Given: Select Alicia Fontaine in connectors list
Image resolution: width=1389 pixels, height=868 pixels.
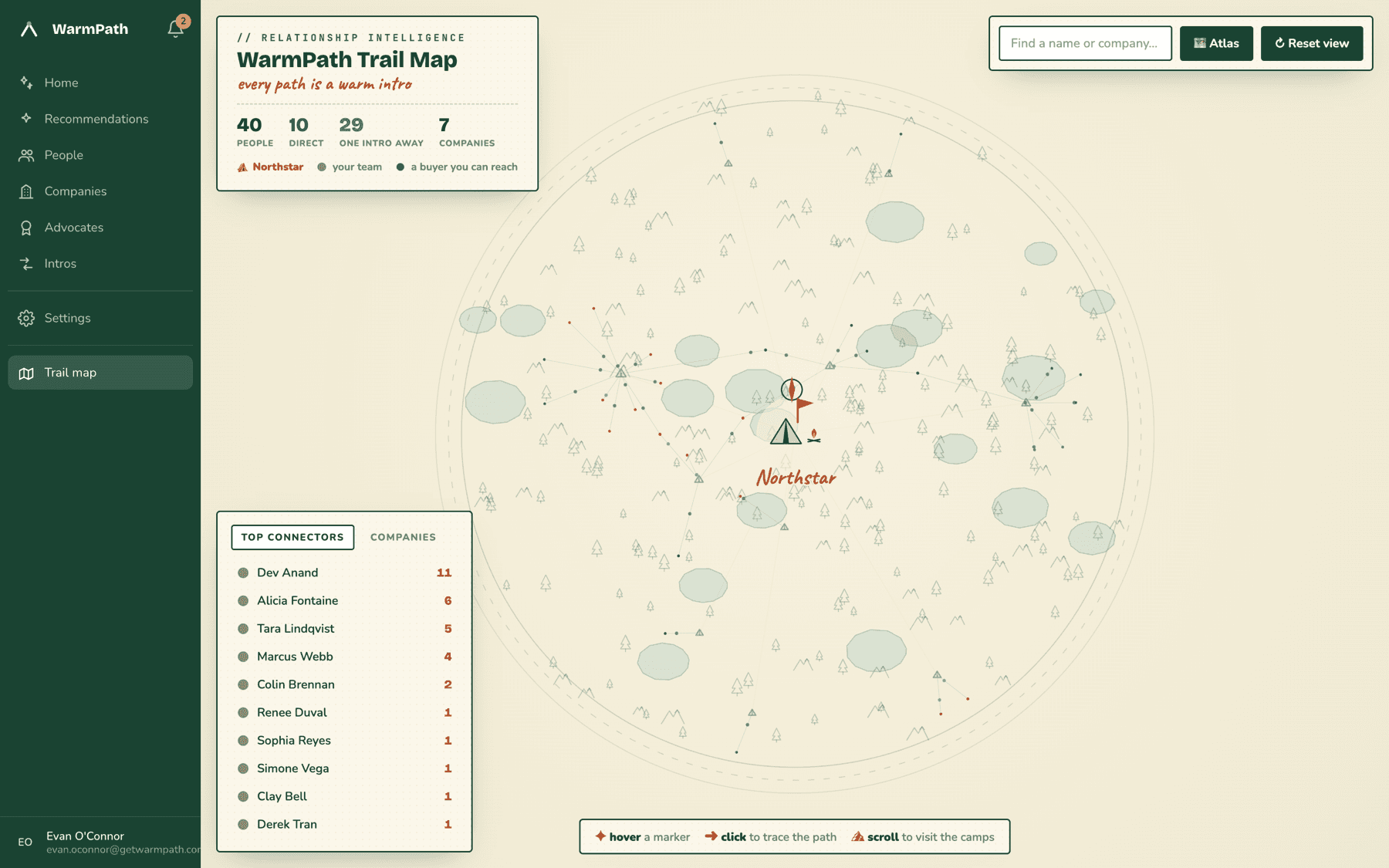Looking at the screenshot, I should 344,600.
